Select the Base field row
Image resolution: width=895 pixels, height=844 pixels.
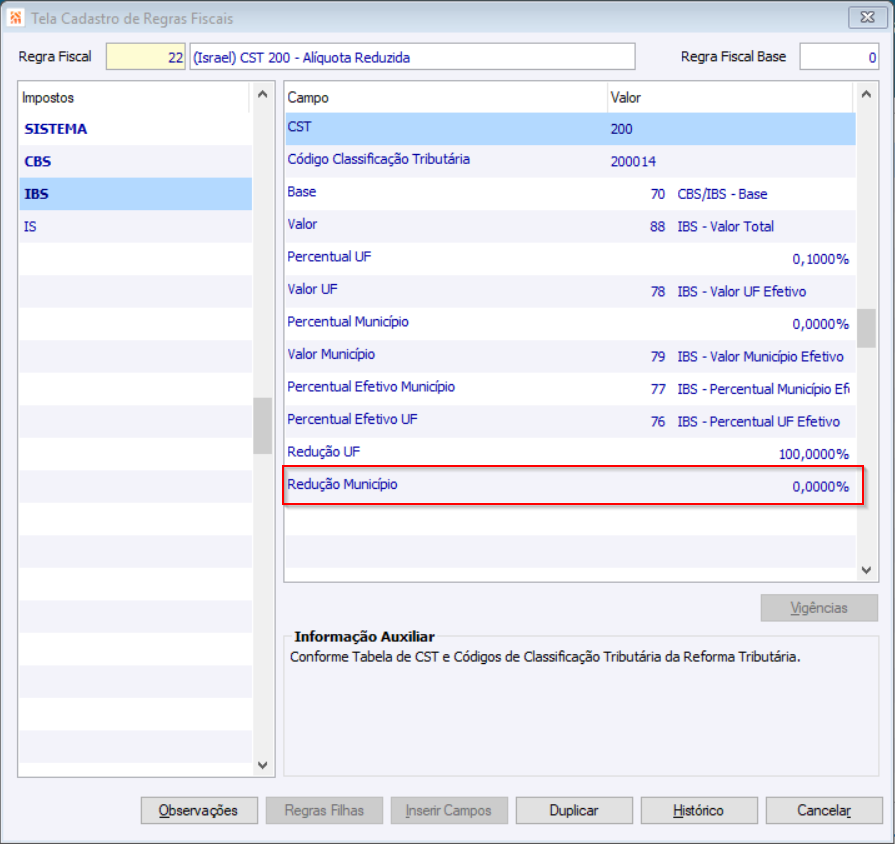coord(570,194)
